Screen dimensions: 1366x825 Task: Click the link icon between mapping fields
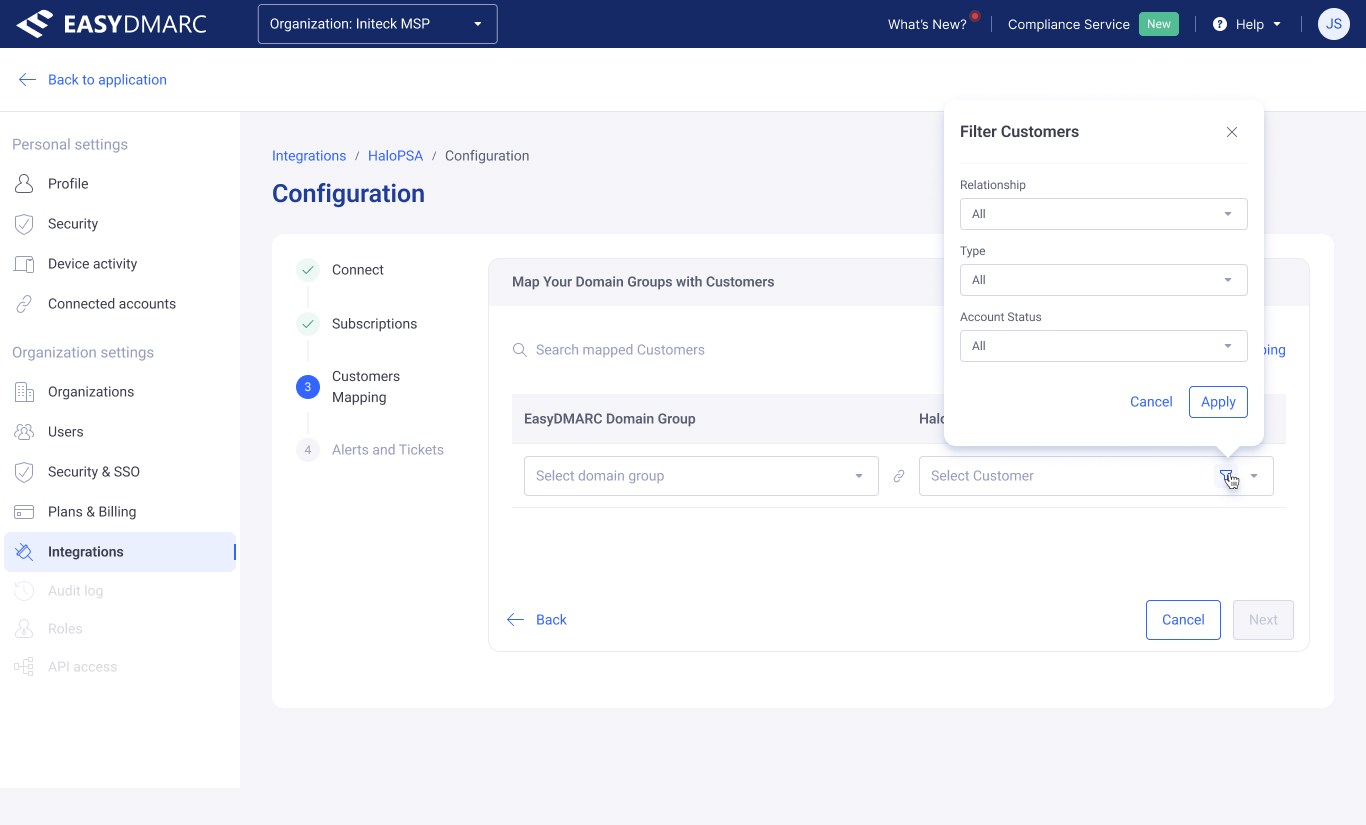899,476
